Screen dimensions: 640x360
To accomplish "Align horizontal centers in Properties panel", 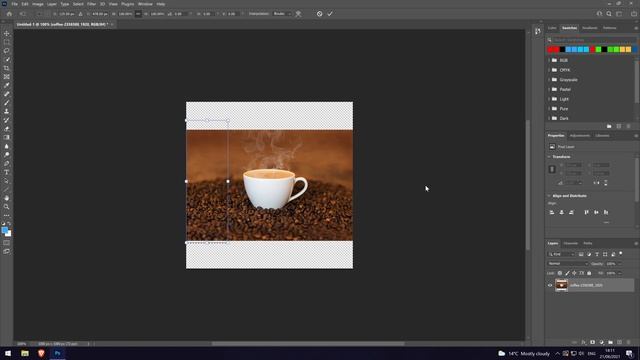I will tap(562, 212).
